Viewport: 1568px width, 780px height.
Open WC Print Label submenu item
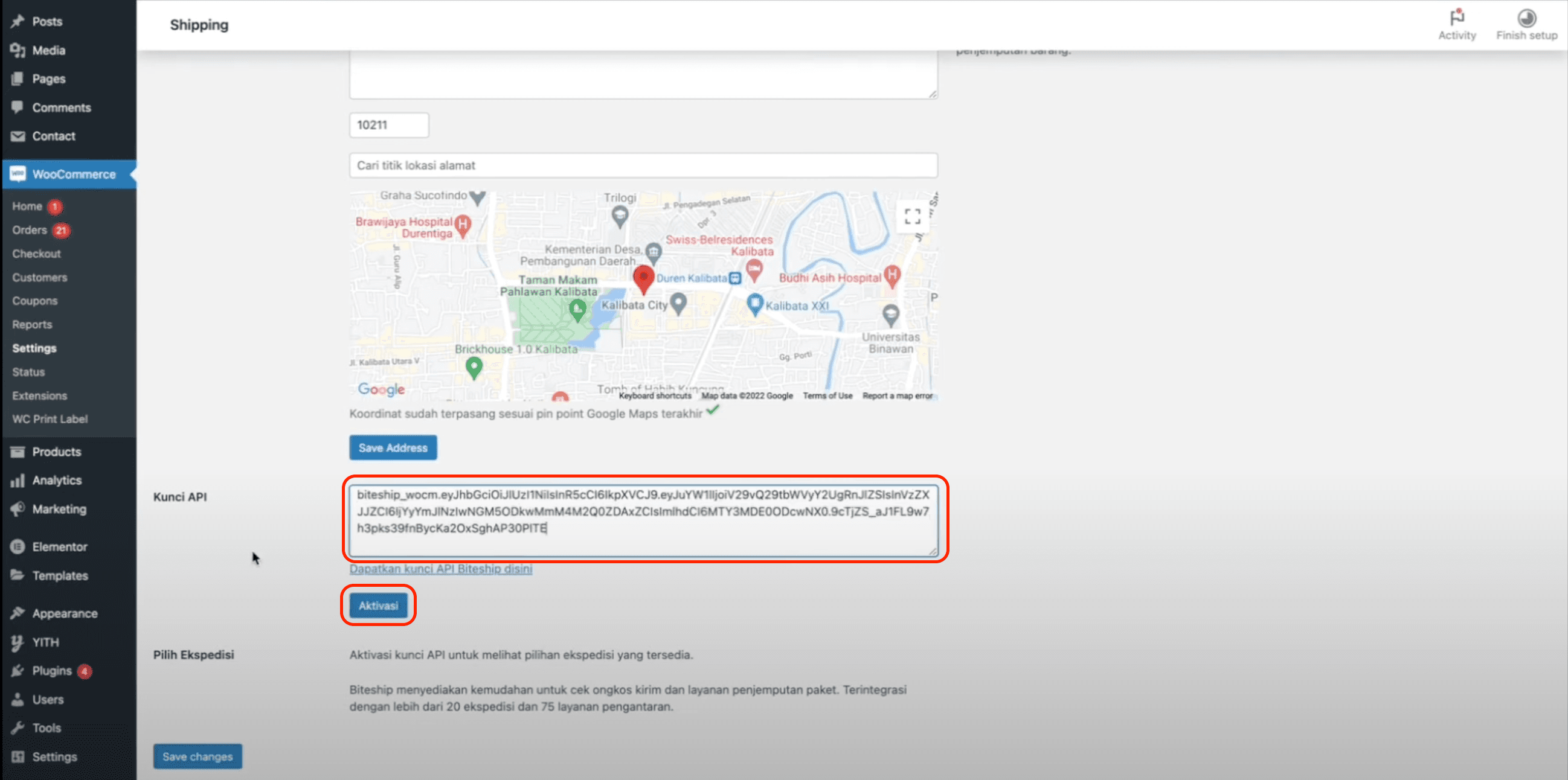point(50,418)
